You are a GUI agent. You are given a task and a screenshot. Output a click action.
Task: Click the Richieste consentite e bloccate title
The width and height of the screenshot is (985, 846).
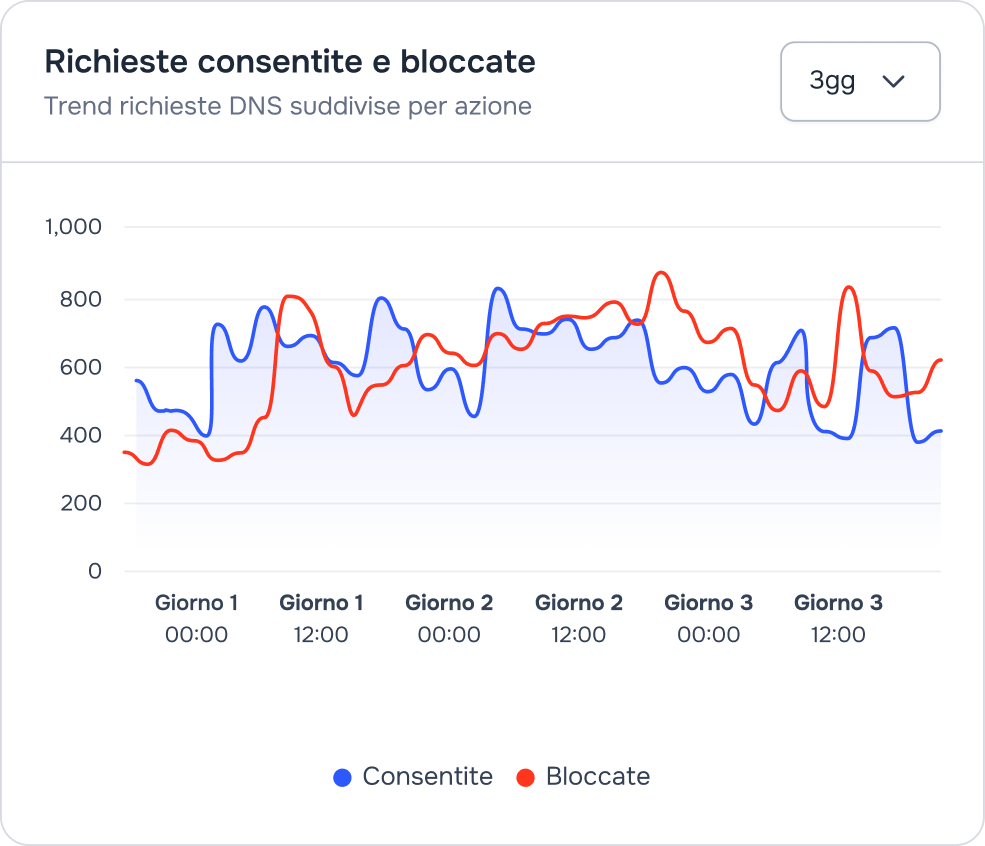pos(290,62)
